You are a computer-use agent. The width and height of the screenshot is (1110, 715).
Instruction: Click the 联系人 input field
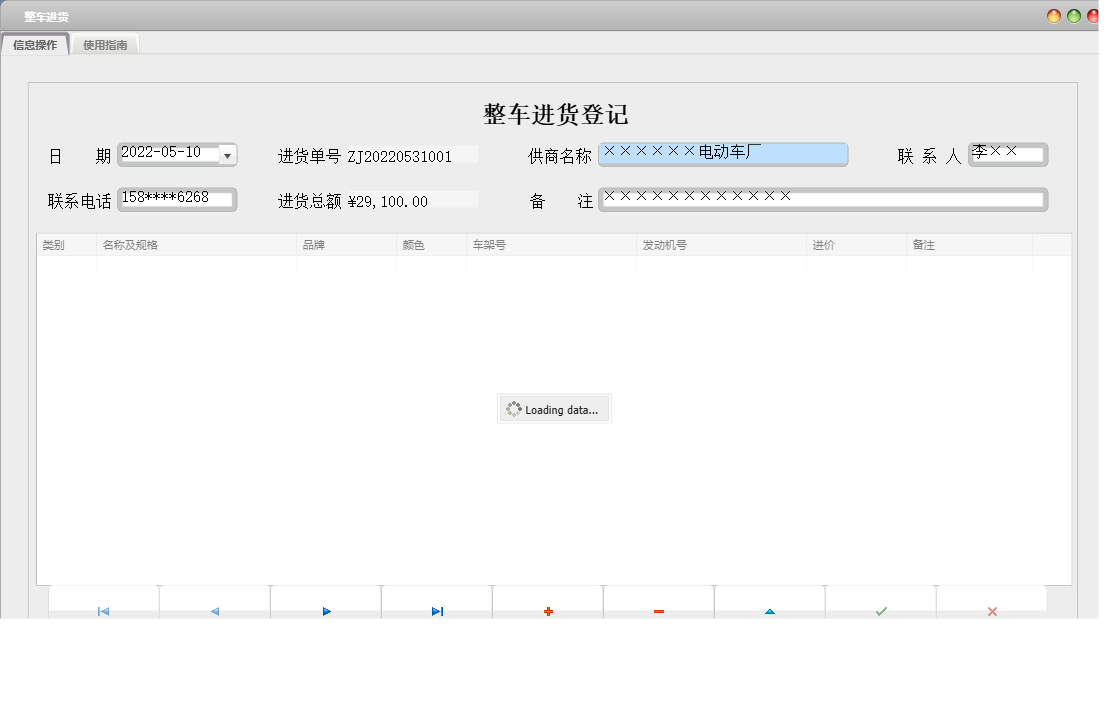[x=1008, y=154]
